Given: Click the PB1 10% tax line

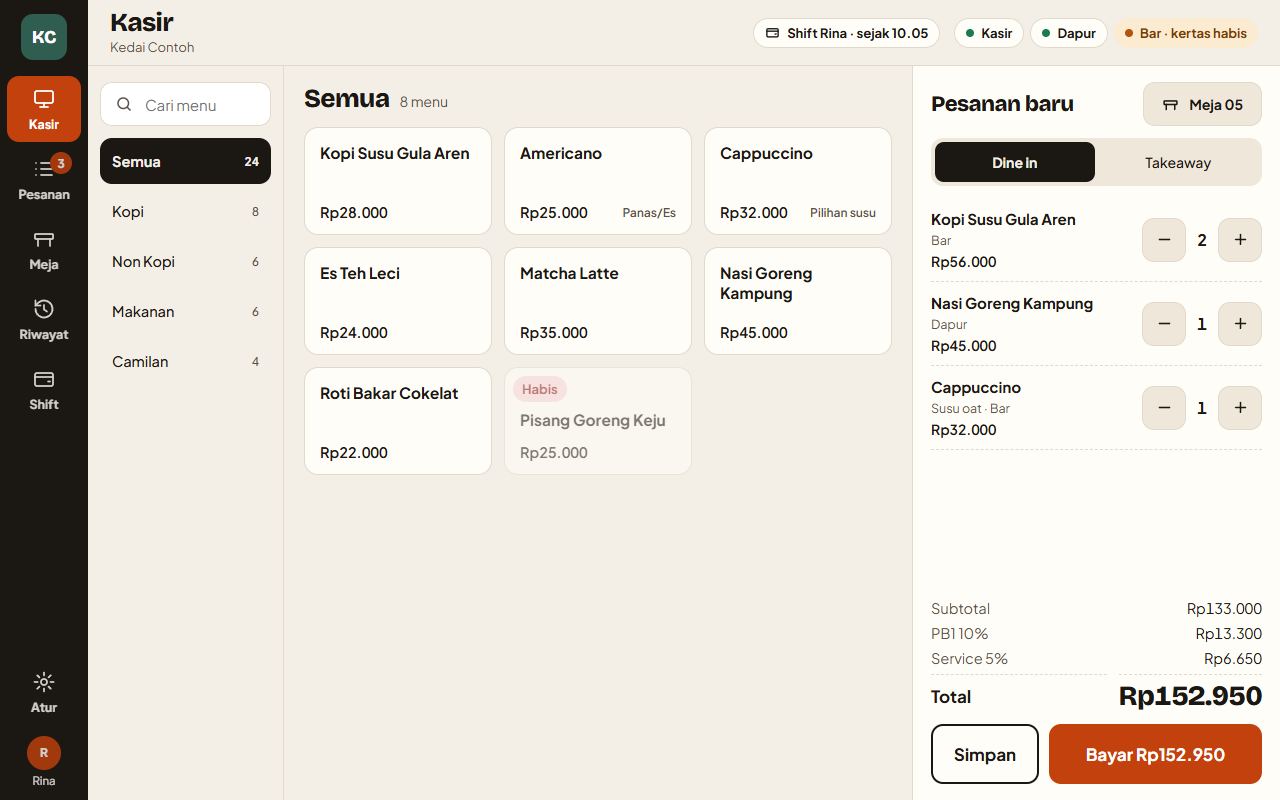Looking at the screenshot, I should (1096, 633).
